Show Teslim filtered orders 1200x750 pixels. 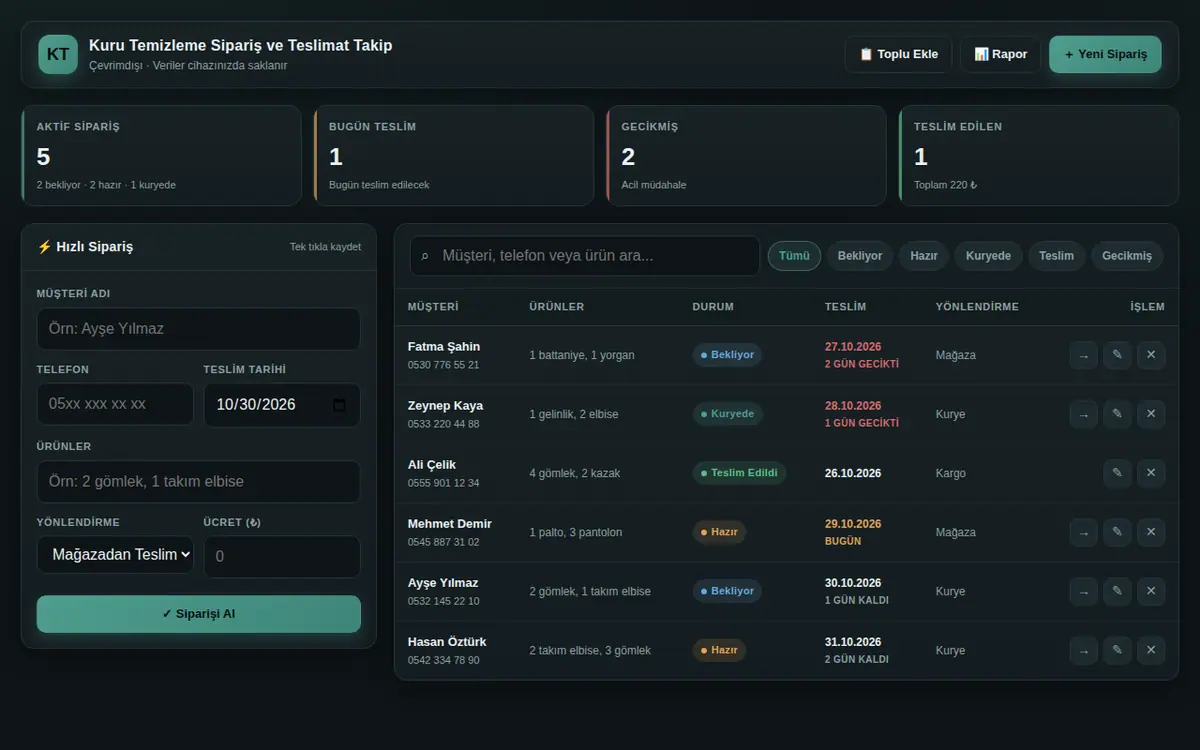point(1056,256)
